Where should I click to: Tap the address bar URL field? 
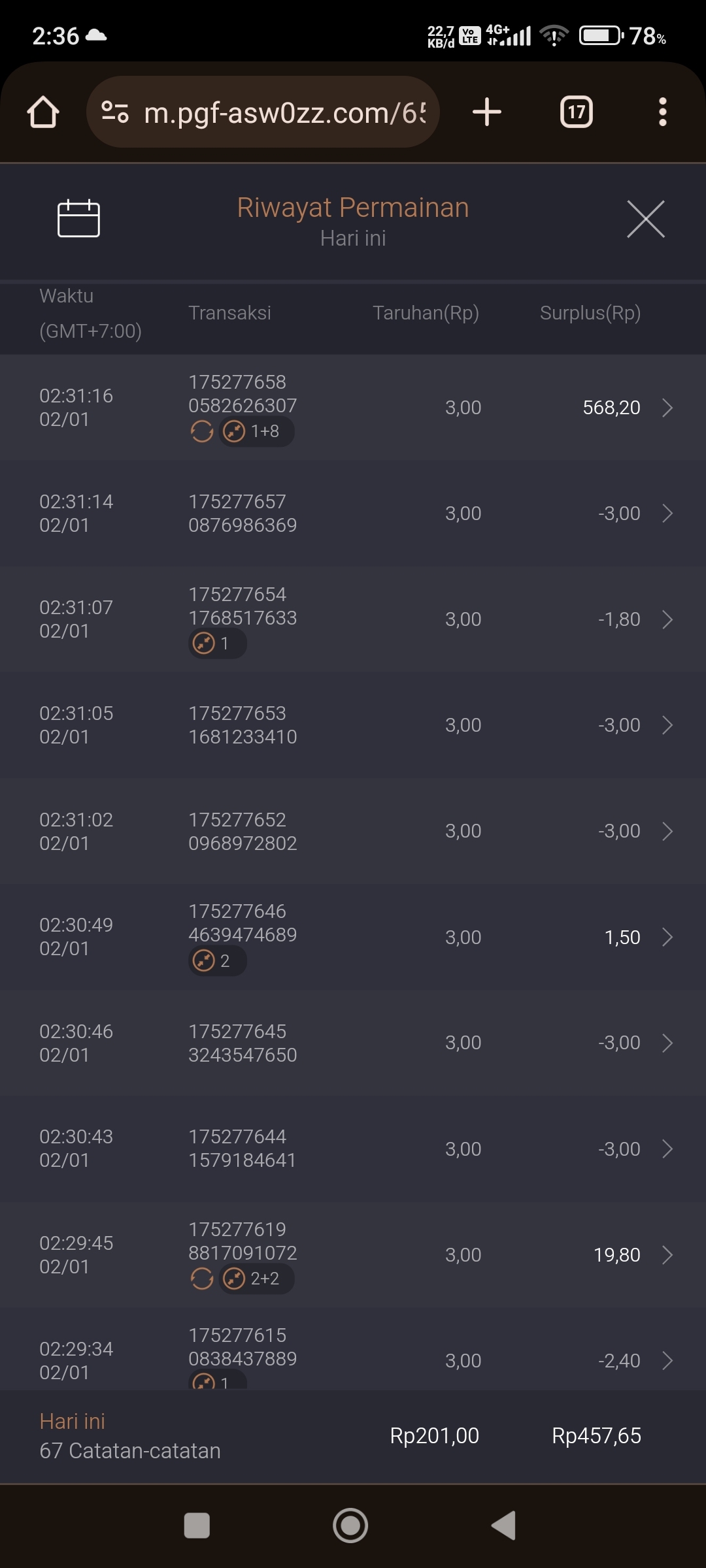click(x=284, y=112)
